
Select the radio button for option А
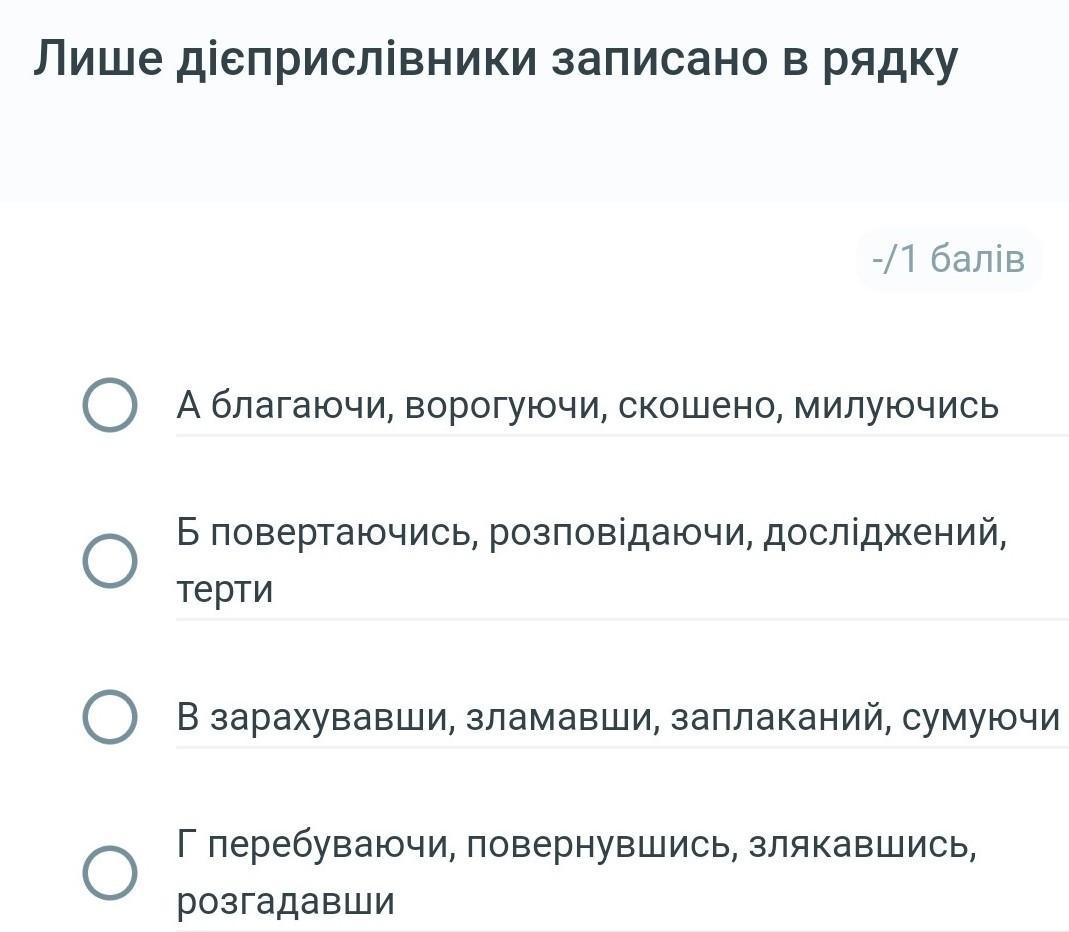[x=109, y=405]
